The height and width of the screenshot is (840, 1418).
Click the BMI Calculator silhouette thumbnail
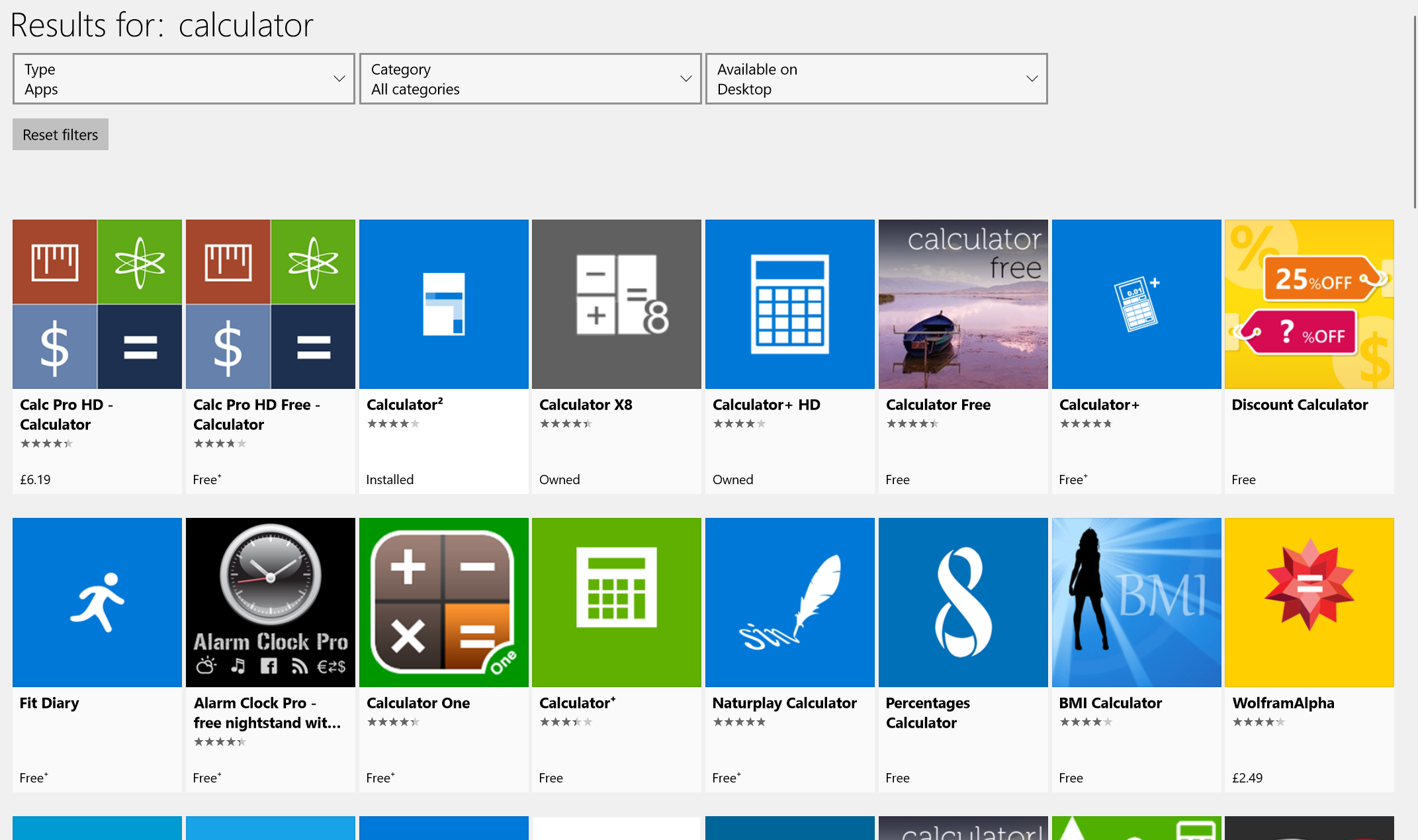click(x=1136, y=602)
